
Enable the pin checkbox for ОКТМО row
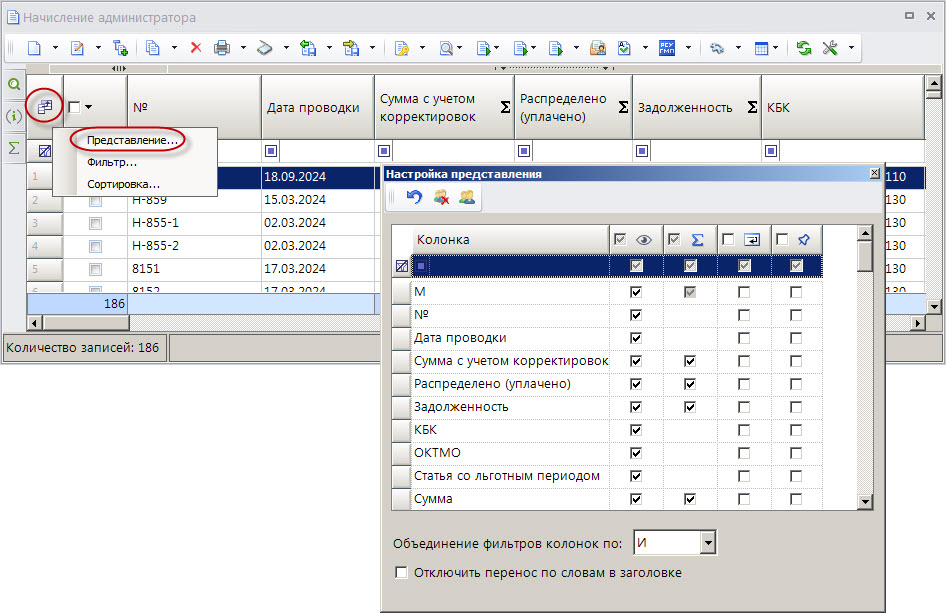(x=796, y=453)
